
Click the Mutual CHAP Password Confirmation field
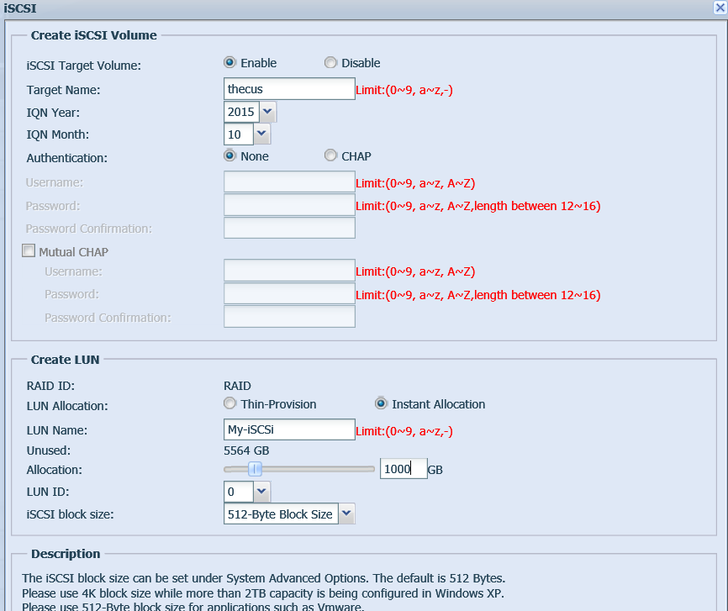click(x=289, y=317)
